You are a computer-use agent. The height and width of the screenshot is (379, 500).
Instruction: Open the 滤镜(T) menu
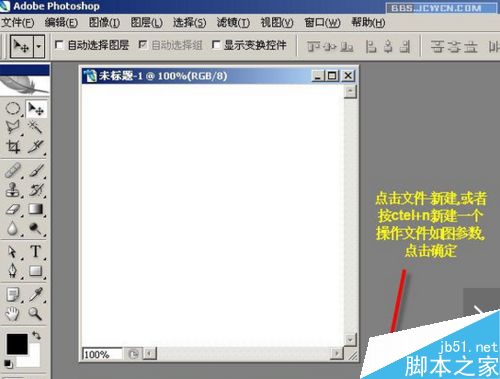pos(233,23)
